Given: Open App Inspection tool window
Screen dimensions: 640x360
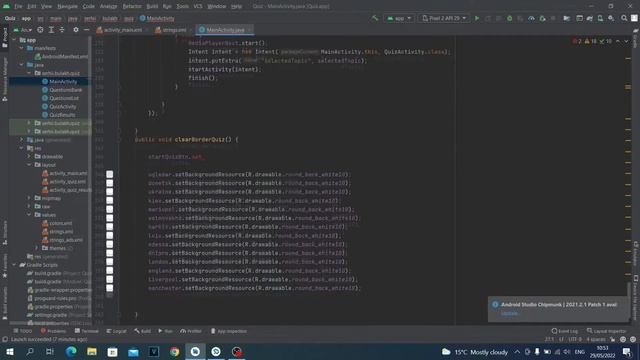Looking at the screenshot, I should point(229,331).
